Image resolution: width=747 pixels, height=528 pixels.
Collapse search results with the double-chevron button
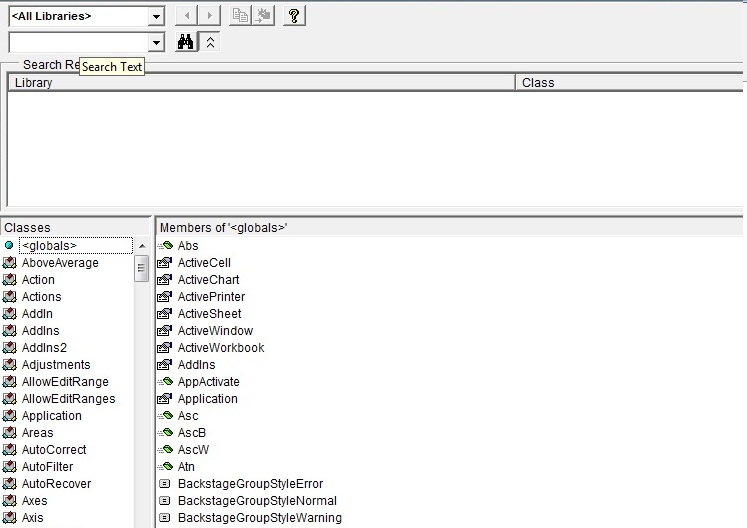point(210,42)
